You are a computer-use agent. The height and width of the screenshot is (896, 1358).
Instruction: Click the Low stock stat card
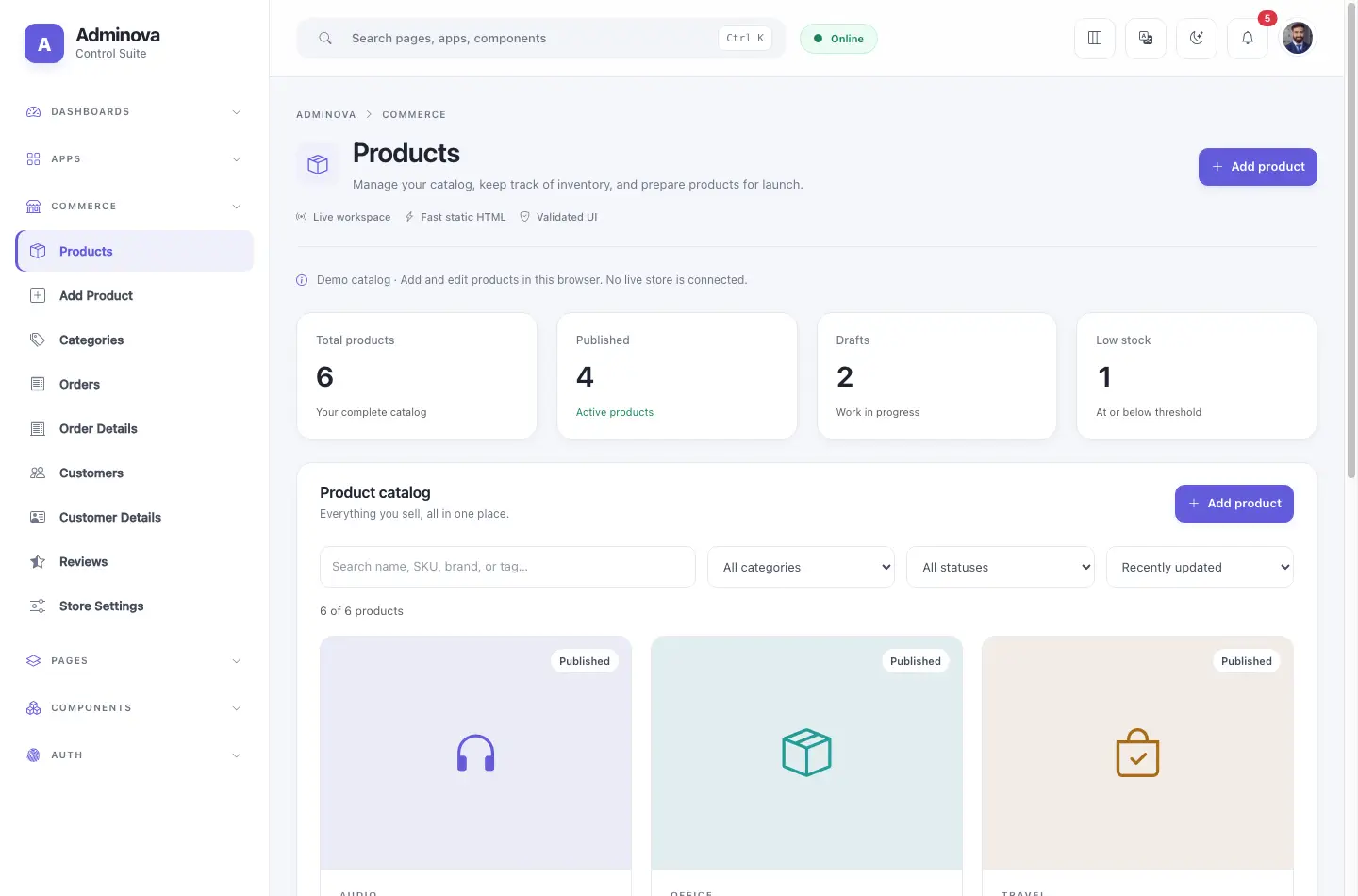[x=1197, y=375]
